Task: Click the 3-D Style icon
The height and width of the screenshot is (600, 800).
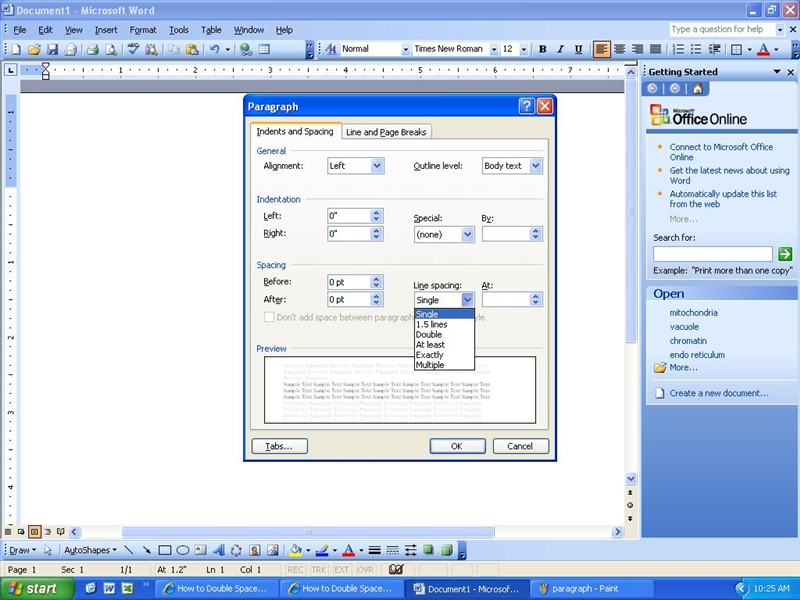Action: 446,550
